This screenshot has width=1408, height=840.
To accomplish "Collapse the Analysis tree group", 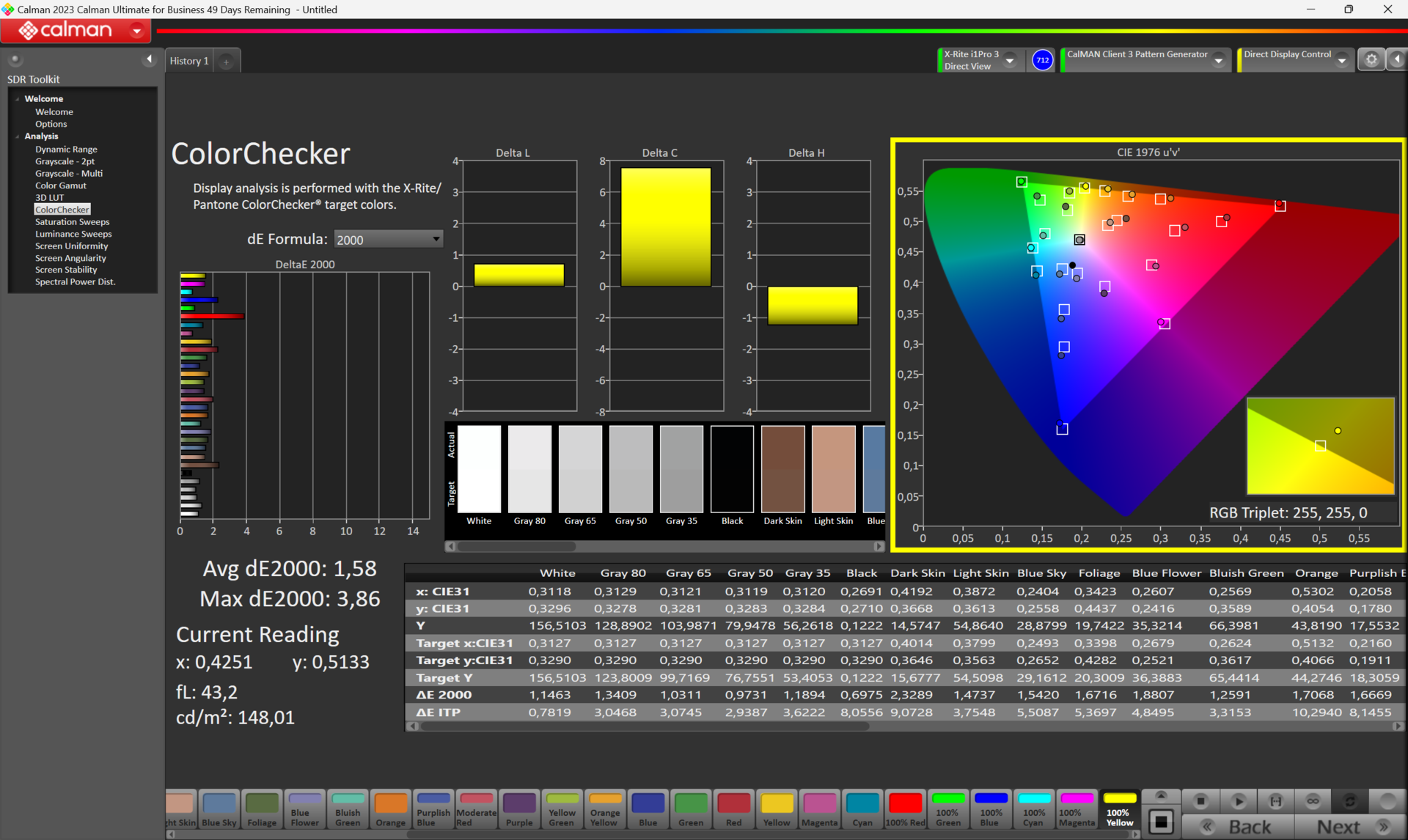I will [18, 136].
